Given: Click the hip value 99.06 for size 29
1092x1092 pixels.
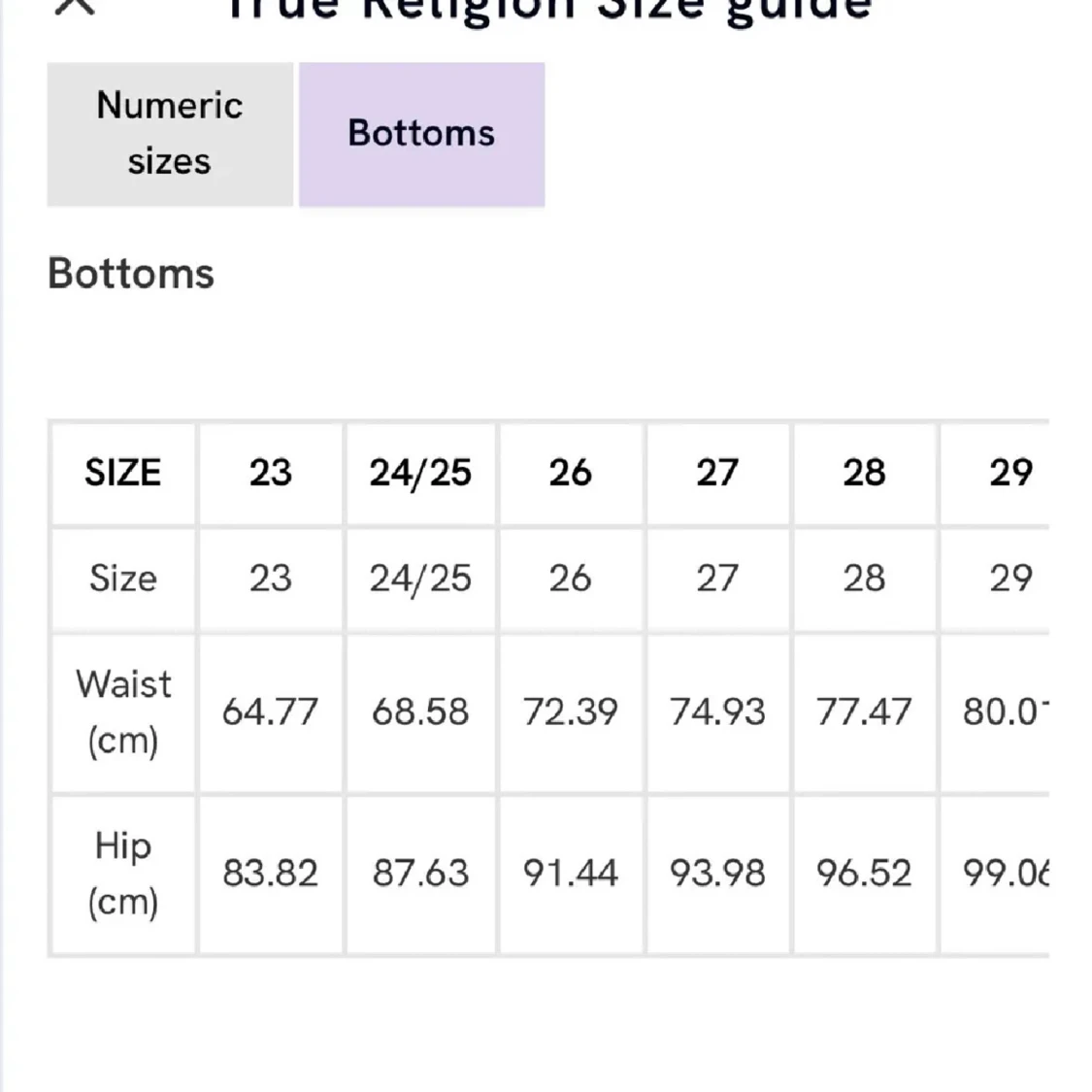Looking at the screenshot, I should tap(1012, 874).
